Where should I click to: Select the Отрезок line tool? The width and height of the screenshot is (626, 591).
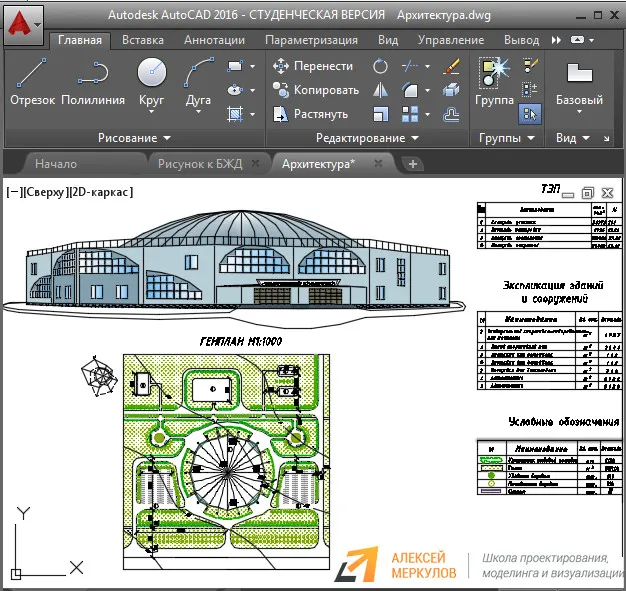point(32,83)
